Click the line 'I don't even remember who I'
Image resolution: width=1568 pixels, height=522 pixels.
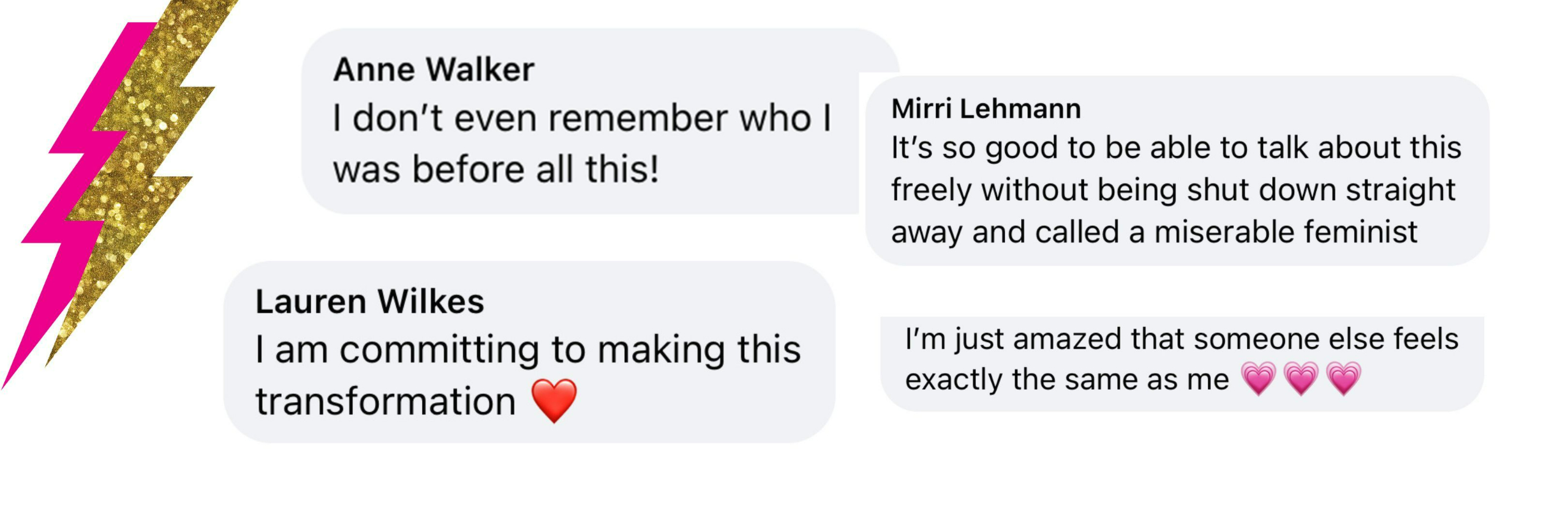582,117
